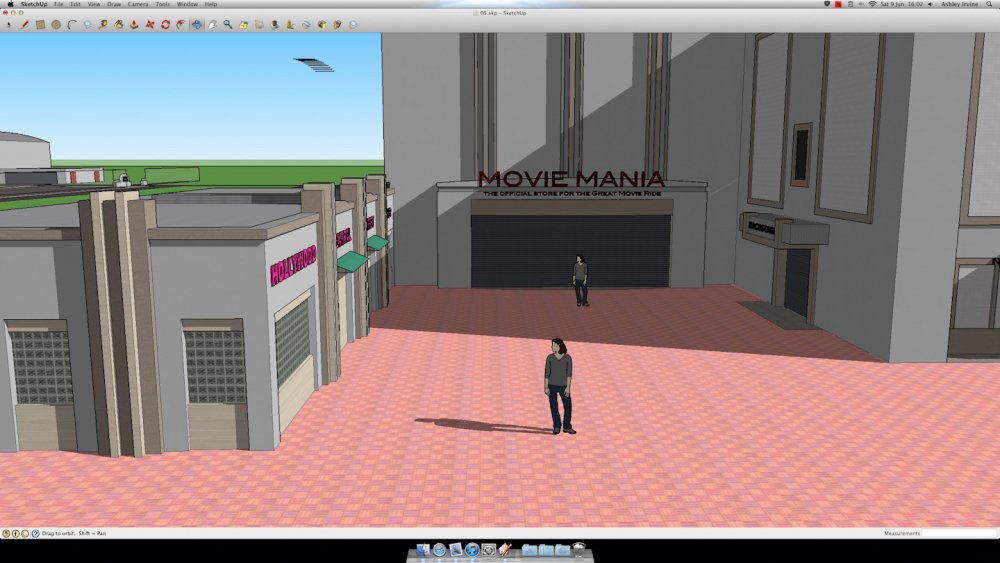The height and width of the screenshot is (563, 1000).
Task: Open Spotlight search in menu bar
Action: pos(990,4)
